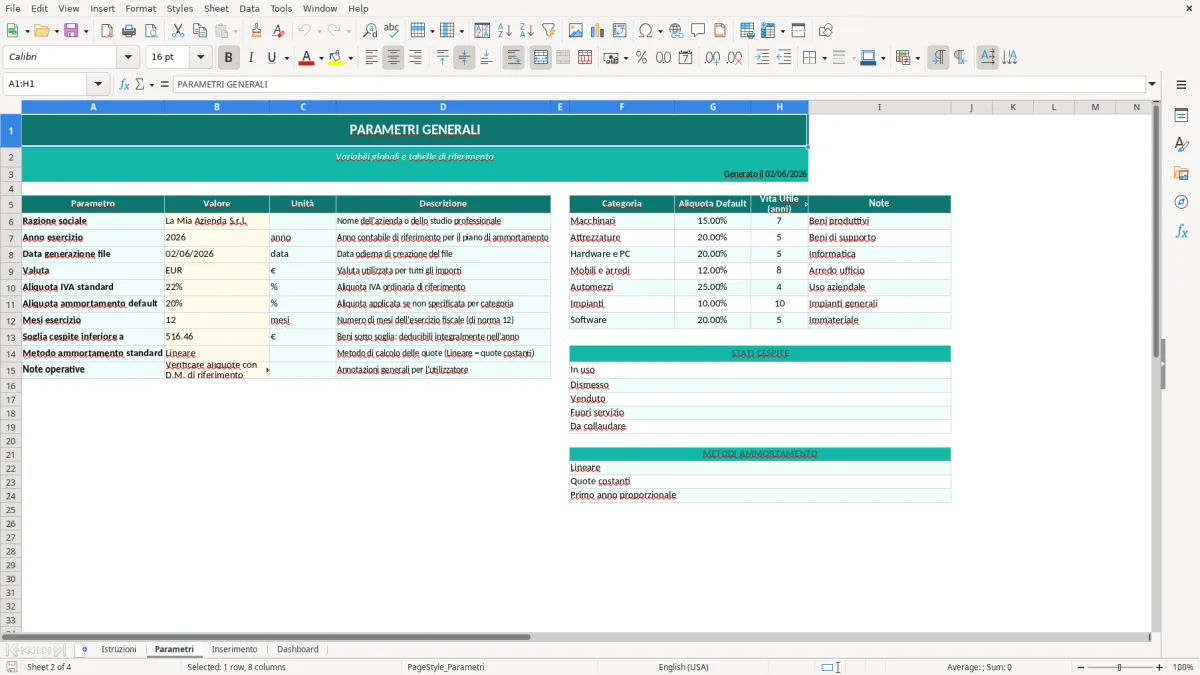The width and height of the screenshot is (1200, 675).
Task: Switch to the Istruzioni sheet tab
Action: [x=119, y=650]
